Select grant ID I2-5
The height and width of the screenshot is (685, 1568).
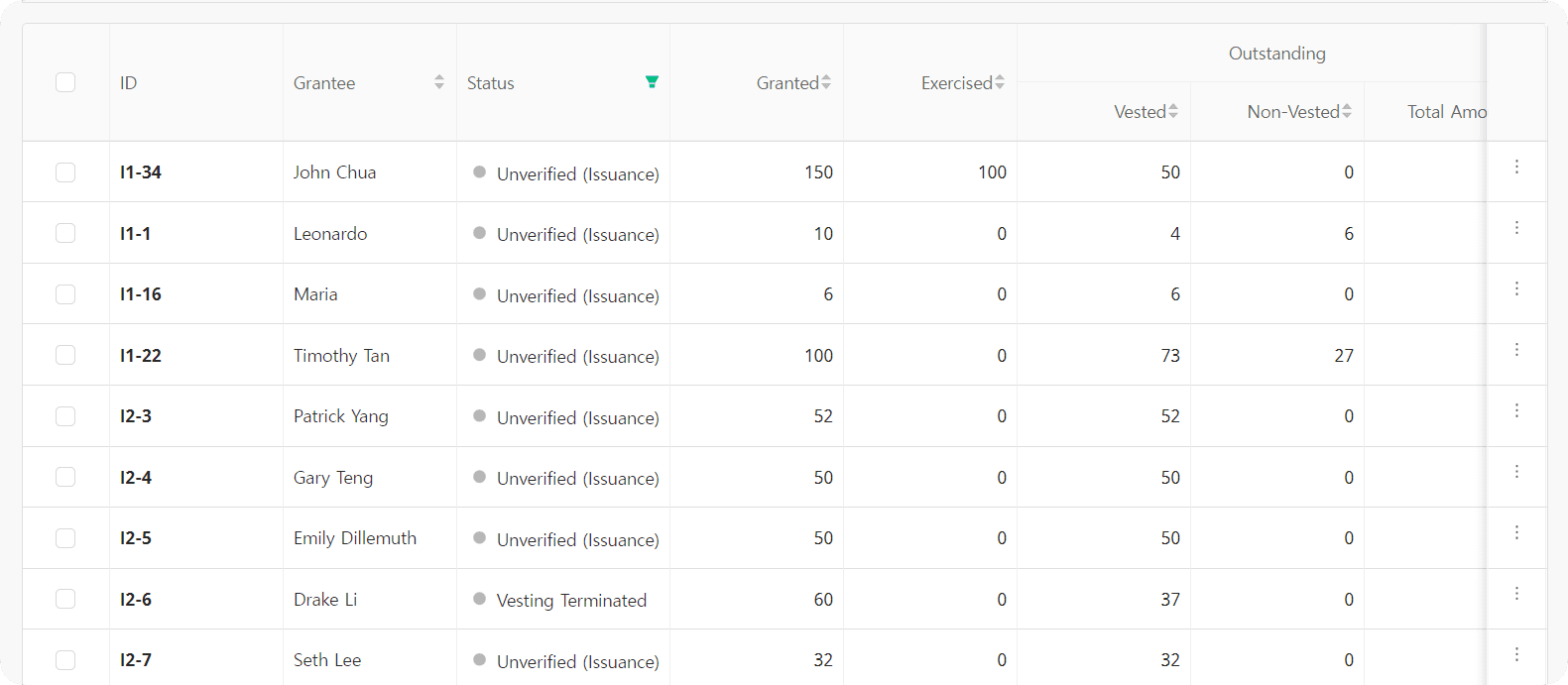(x=136, y=538)
